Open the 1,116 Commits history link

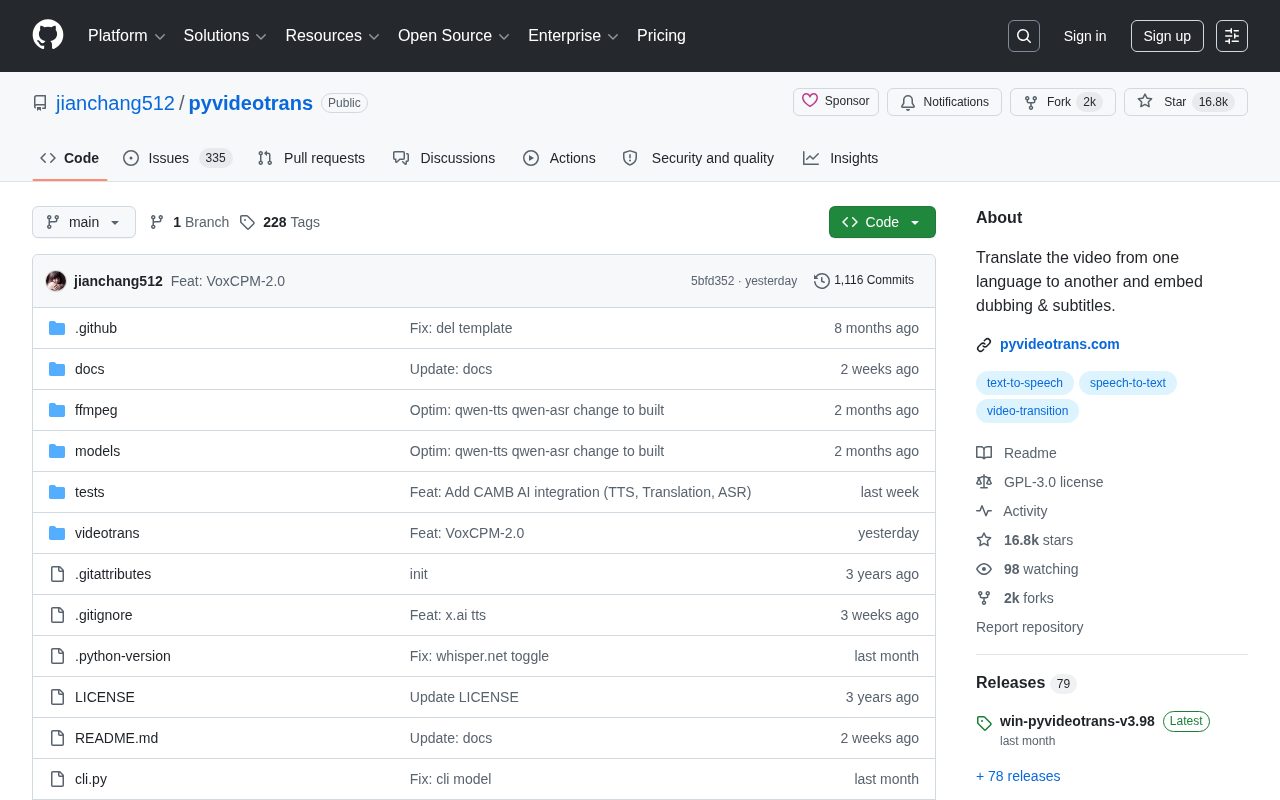(x=864, y=281)
